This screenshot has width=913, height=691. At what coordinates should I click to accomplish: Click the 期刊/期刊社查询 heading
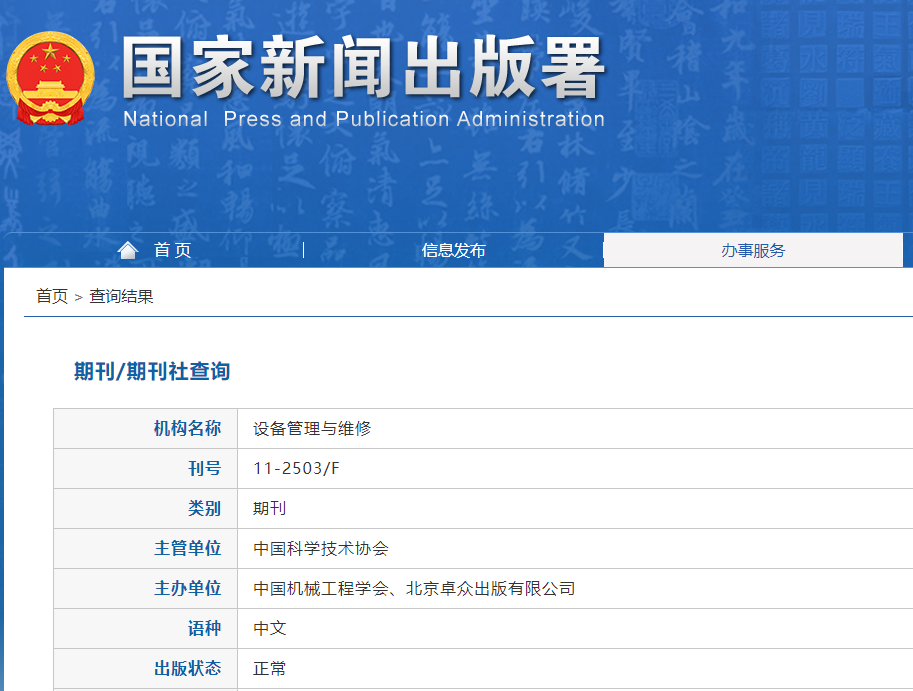tap(152, 371)
